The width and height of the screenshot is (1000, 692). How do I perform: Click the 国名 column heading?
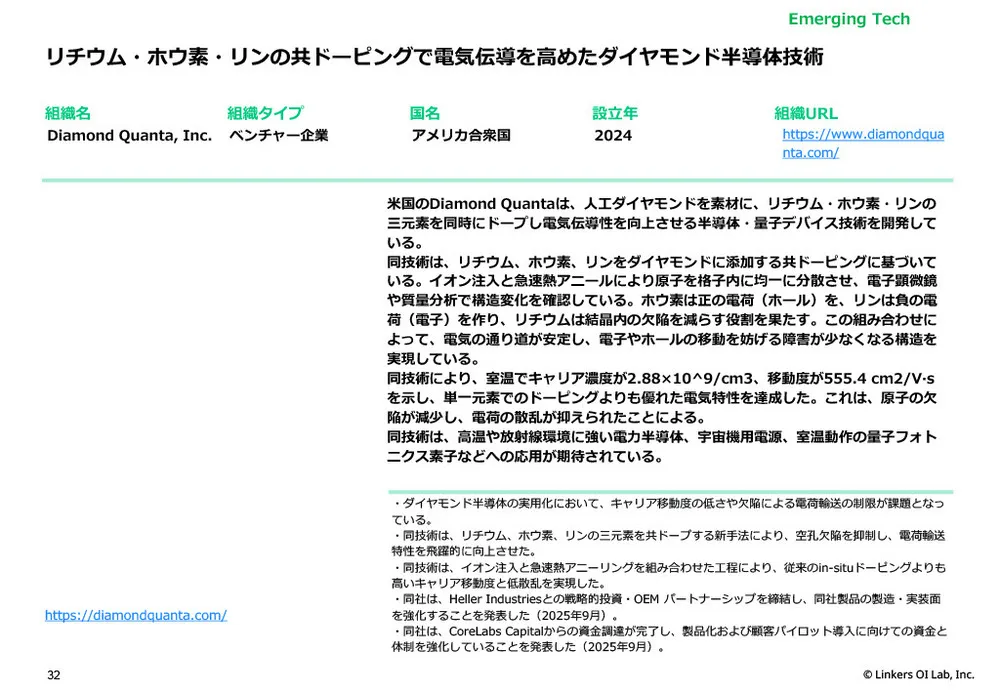(x=424, y=113)
